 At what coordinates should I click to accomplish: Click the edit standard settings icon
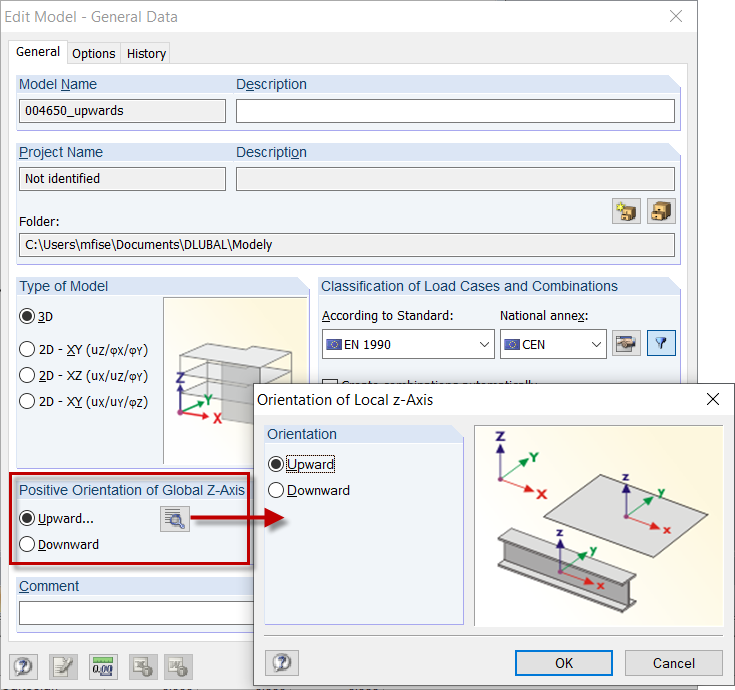[626, 344]
